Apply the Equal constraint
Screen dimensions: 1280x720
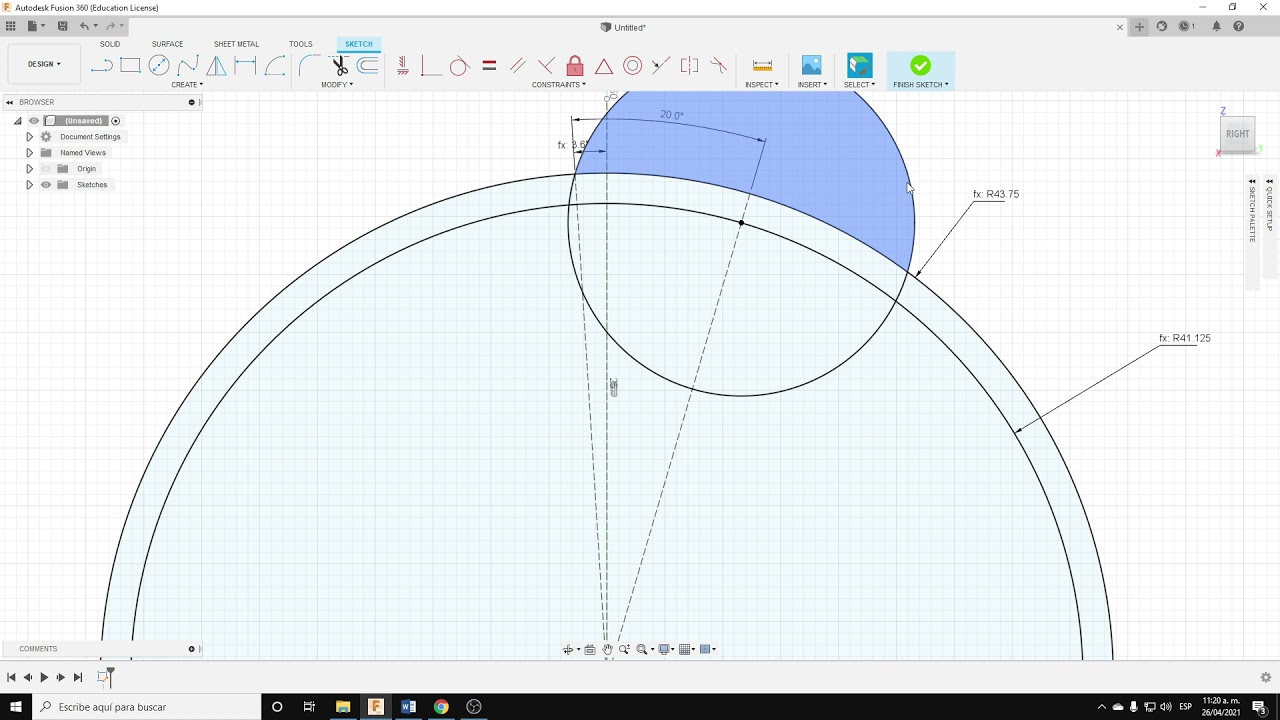click(489, 66)
